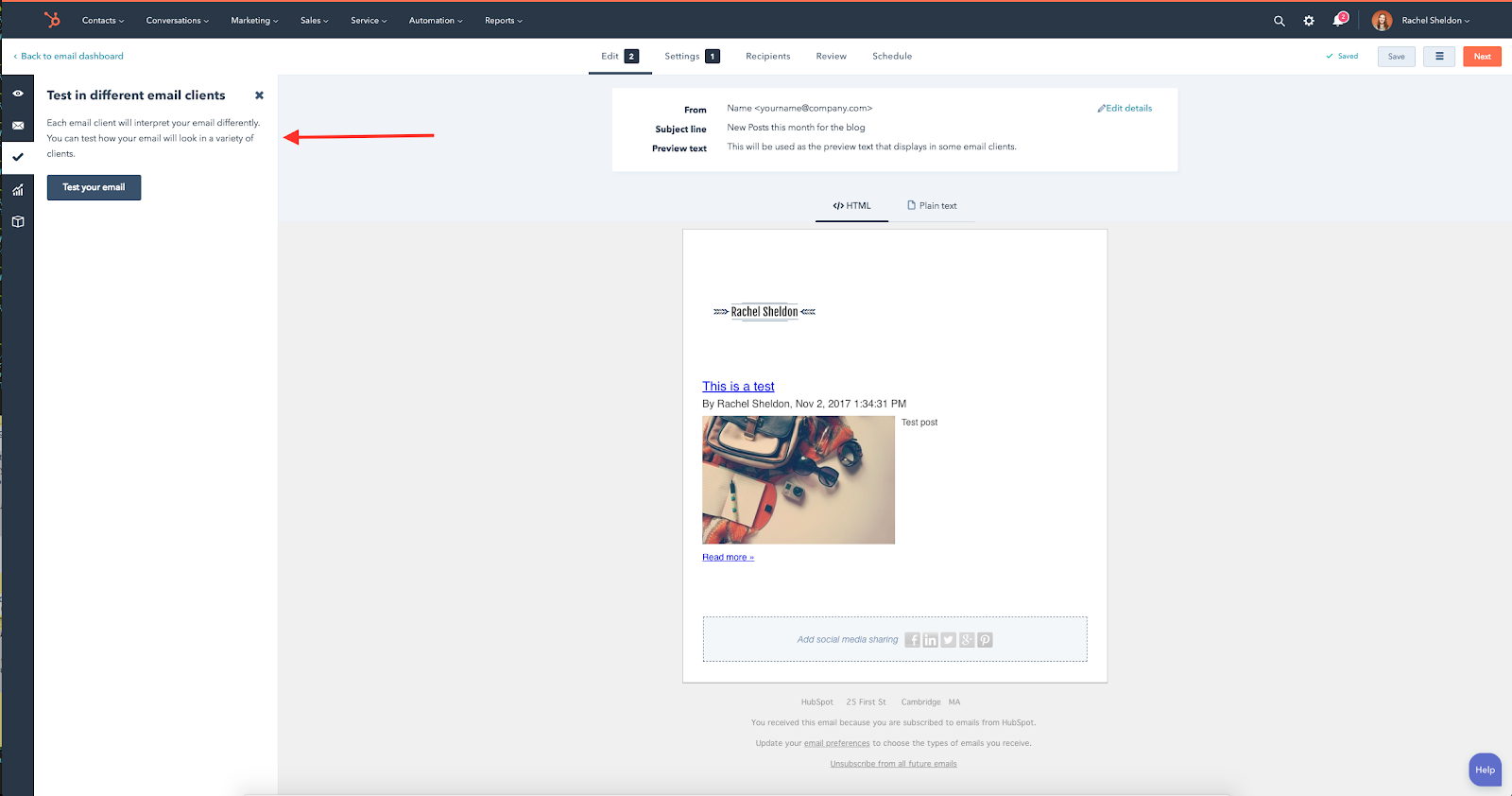Screen dimensions: 1512x796
Task: Click the Saved status indicator
Action: coord(1342,57)
